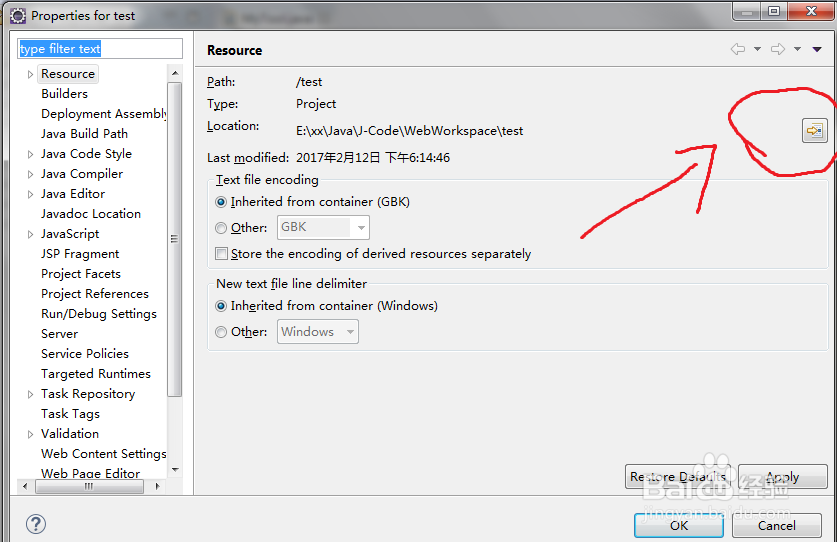Screen dimensions: 837x542
Task: Open the Windows line delimiter combo box
Action: [x=317, y=332]
